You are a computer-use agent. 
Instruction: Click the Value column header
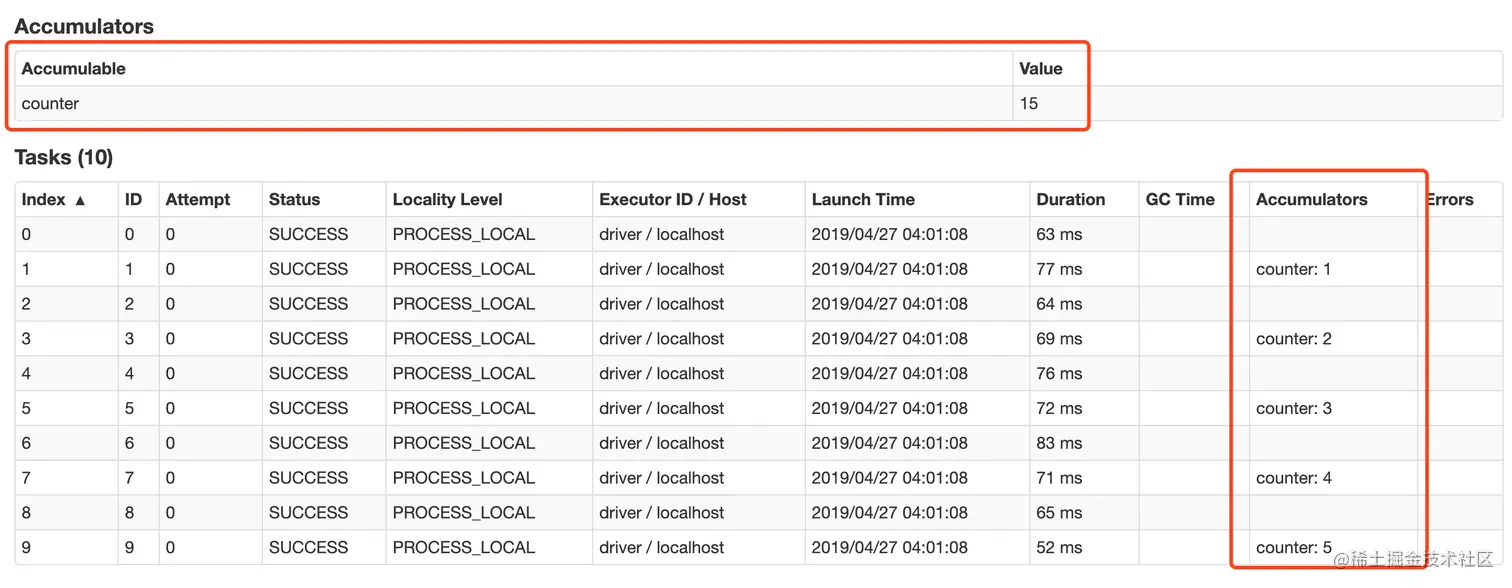[x=1041, y=68]
